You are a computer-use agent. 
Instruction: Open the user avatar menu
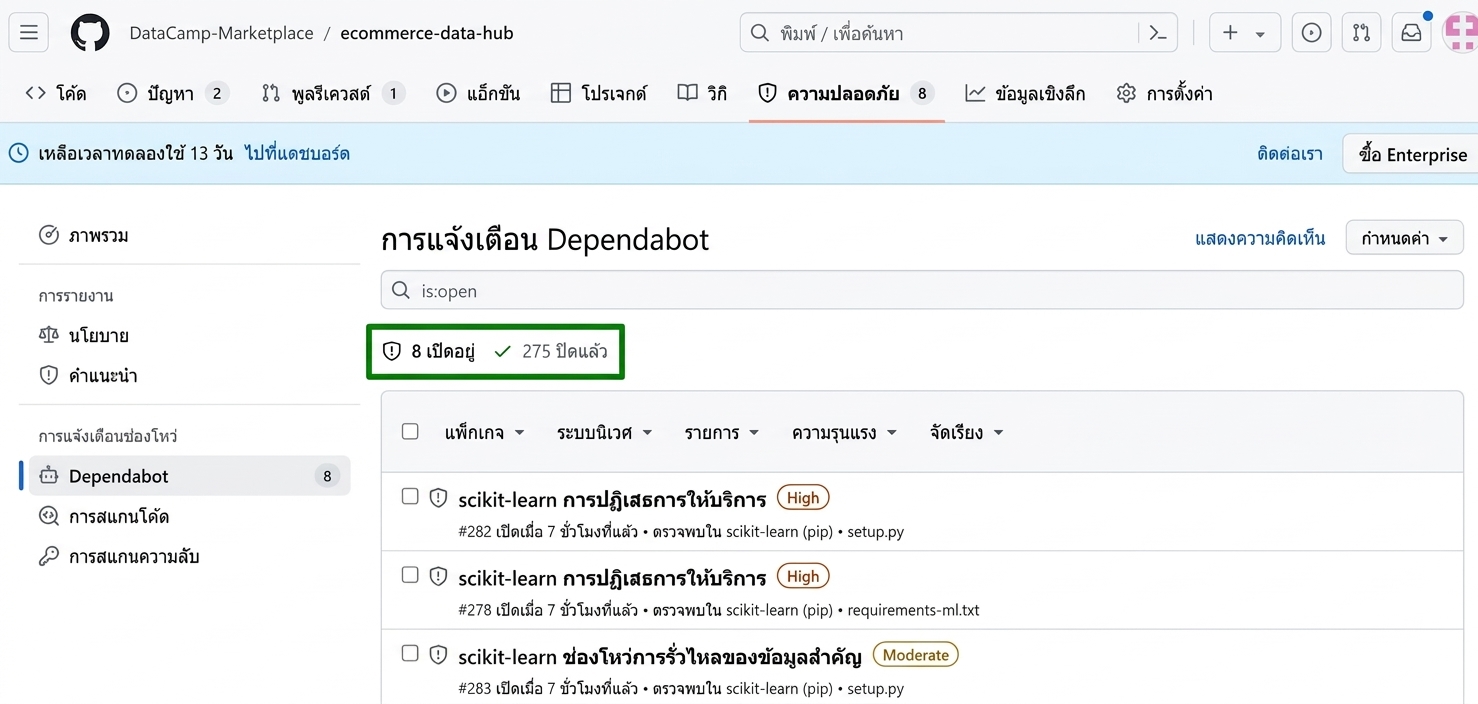pyautogui.click(x=1461, y=33)
